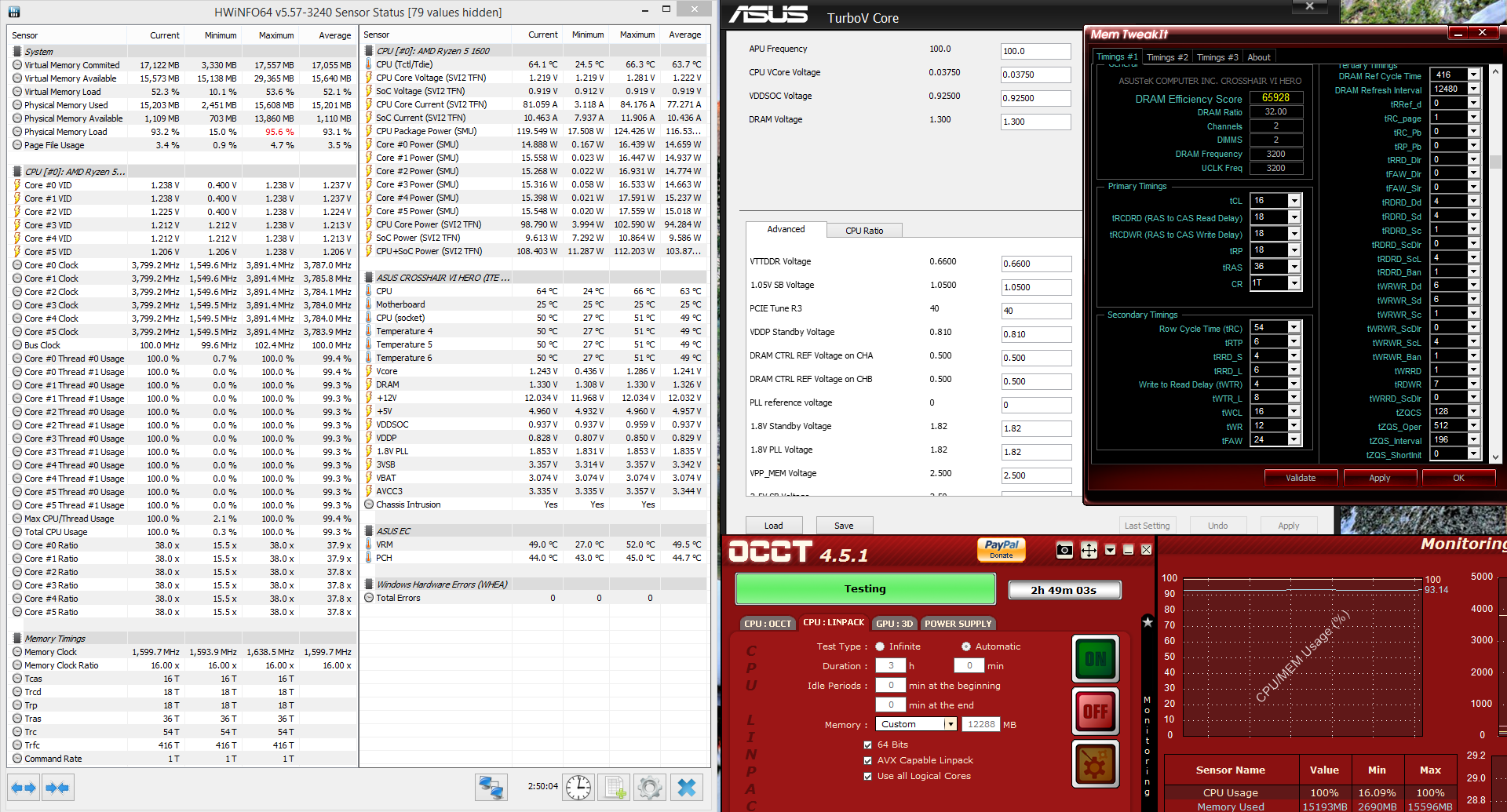The height and width of the screenshot is (812, 1507).
Task: Click the Mem TweakIt scrollbar down arrow
Action: click(1495, 457)
